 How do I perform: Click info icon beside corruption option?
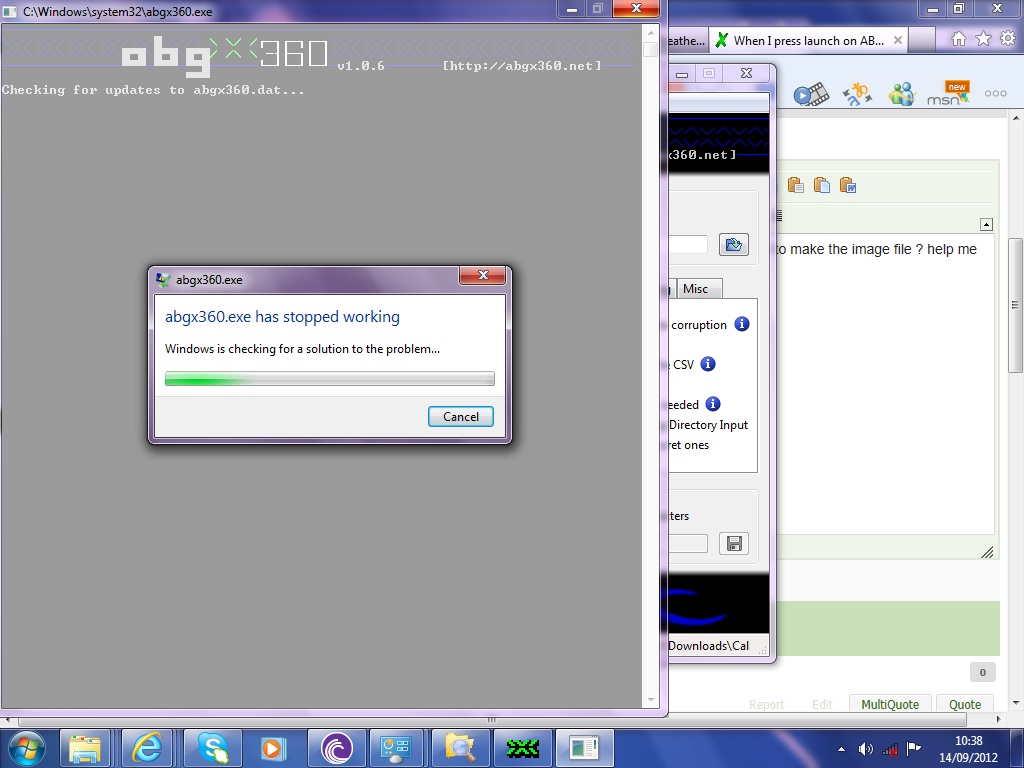coord(742,324)
